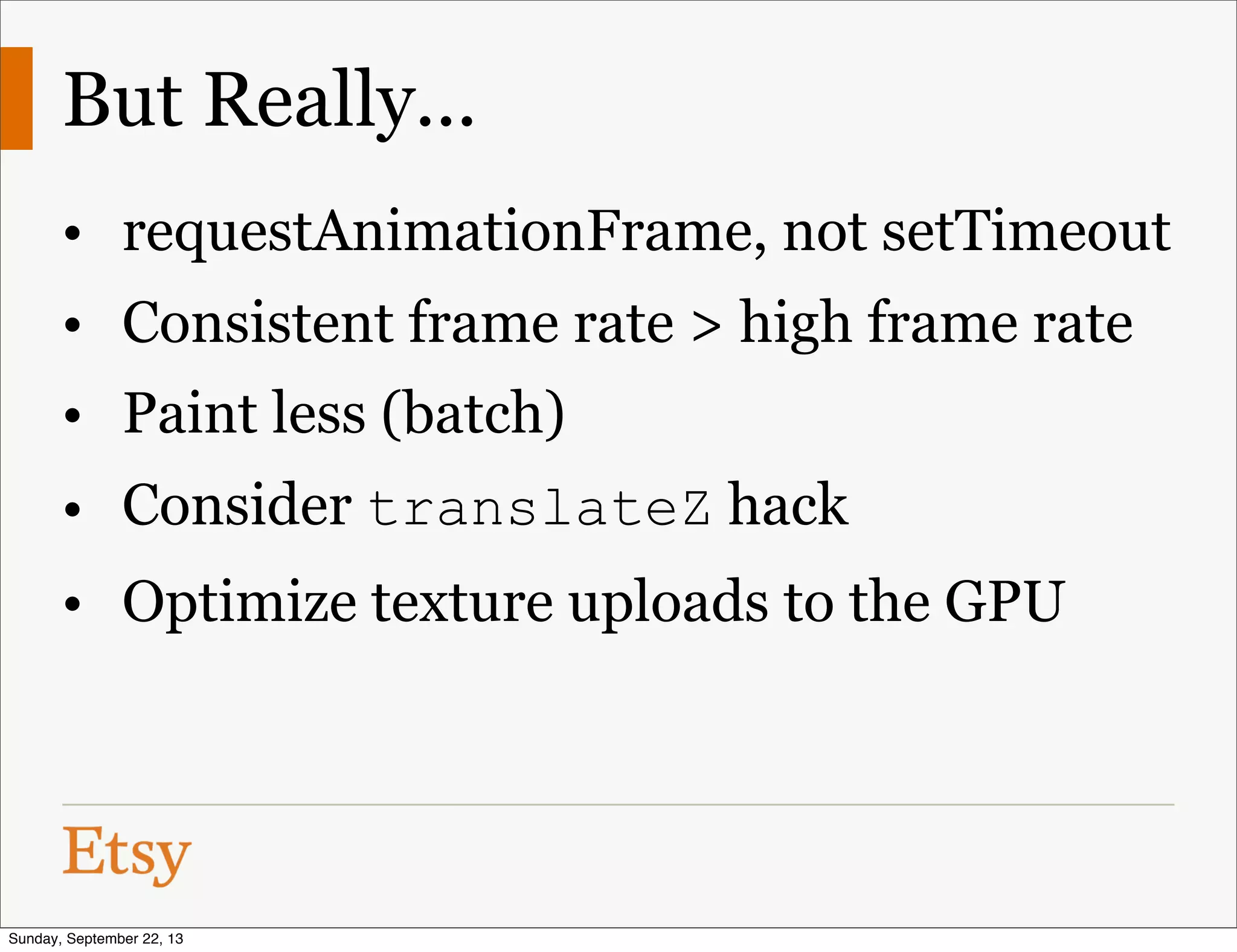Click the "(batch)" text
Screen dimensions: 1237x952
(x=474, y=414)
